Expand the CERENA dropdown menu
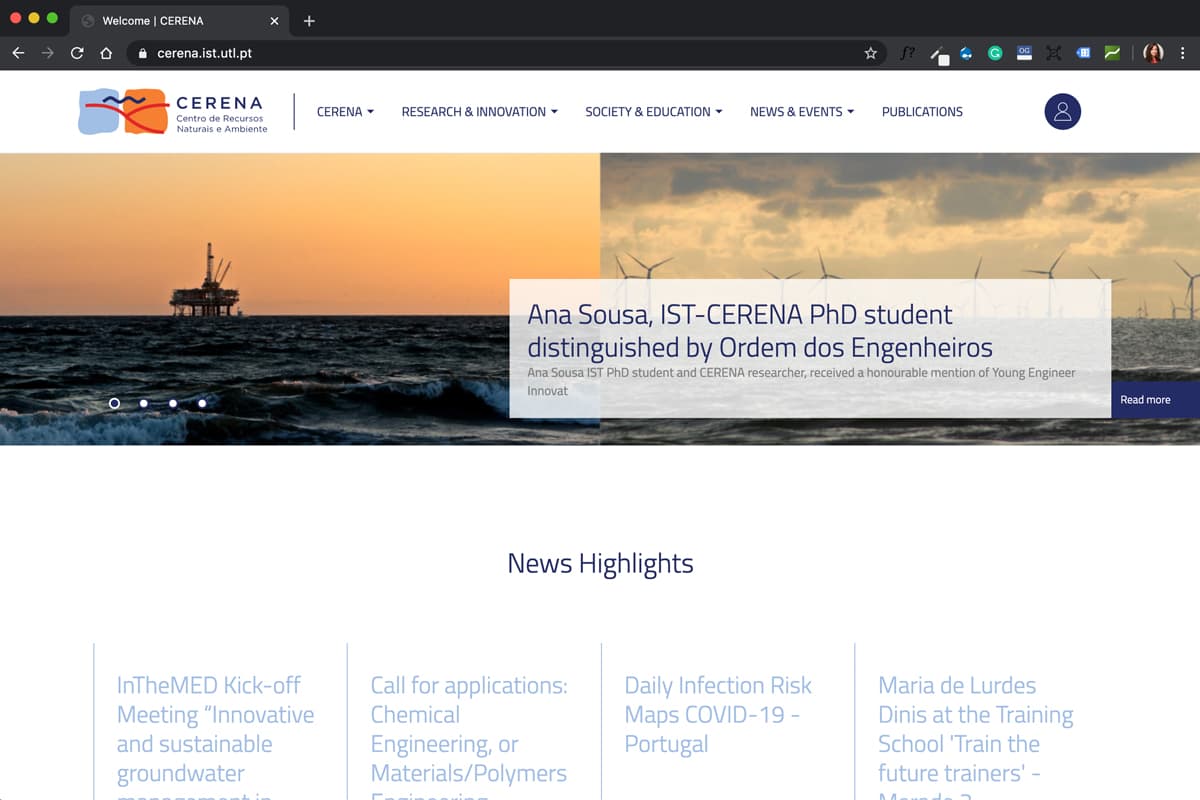This screenshot has height=800, width=1200. click(x=345, y=112)
